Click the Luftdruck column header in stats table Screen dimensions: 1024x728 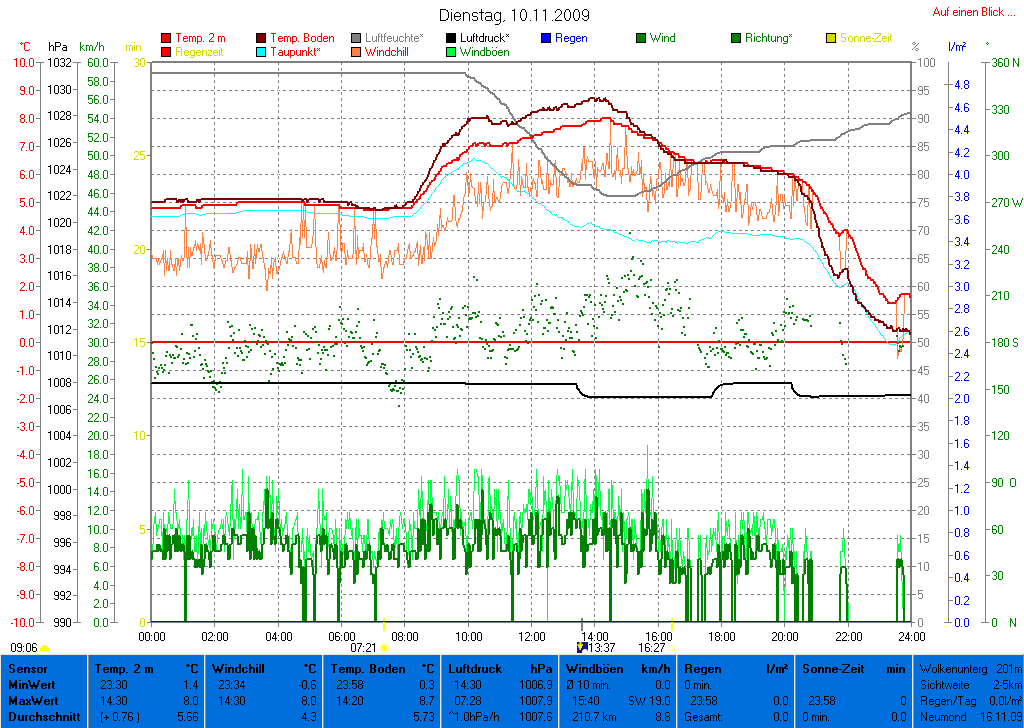472,668
